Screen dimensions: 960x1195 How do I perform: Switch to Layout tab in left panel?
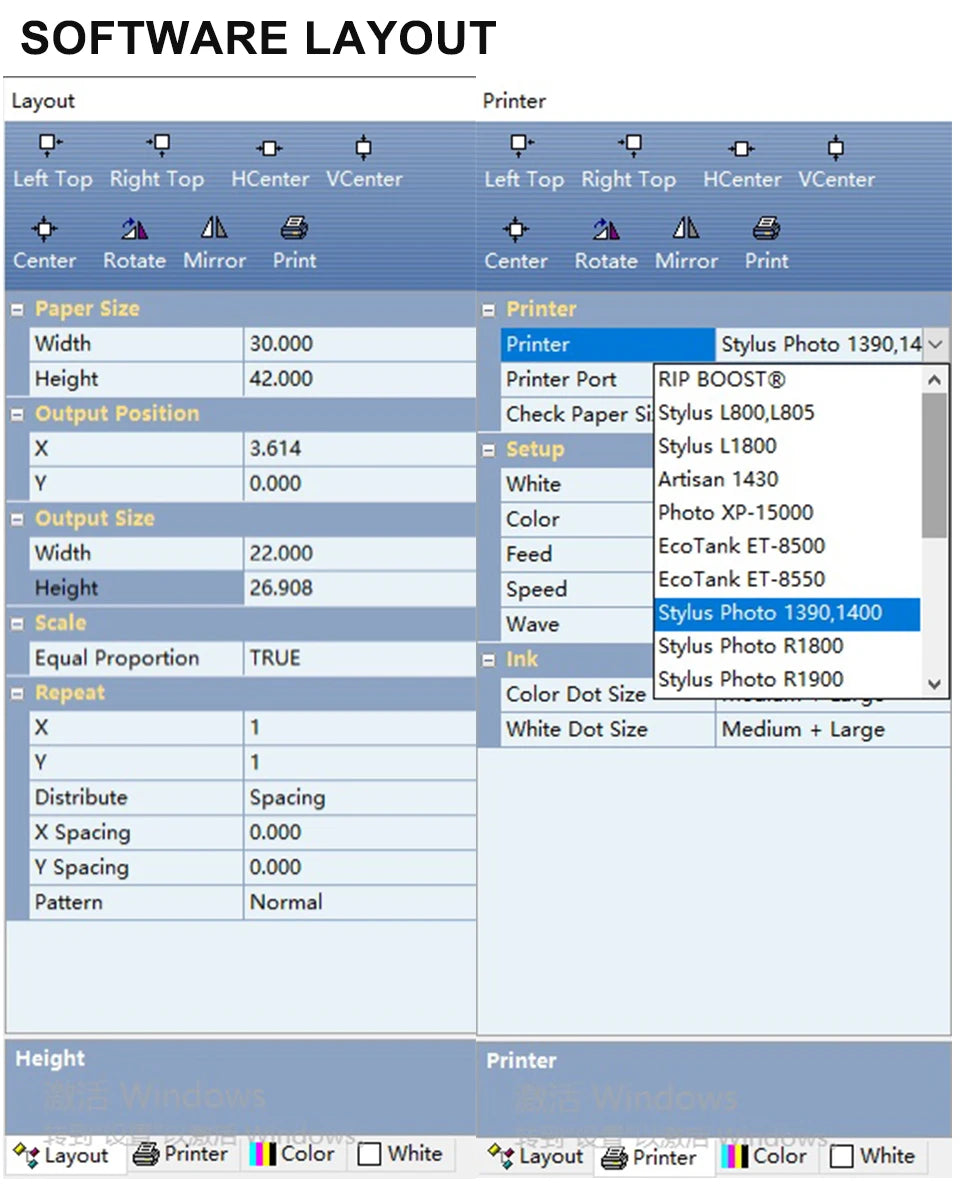pyautogui.click(x=61, y=1155)
